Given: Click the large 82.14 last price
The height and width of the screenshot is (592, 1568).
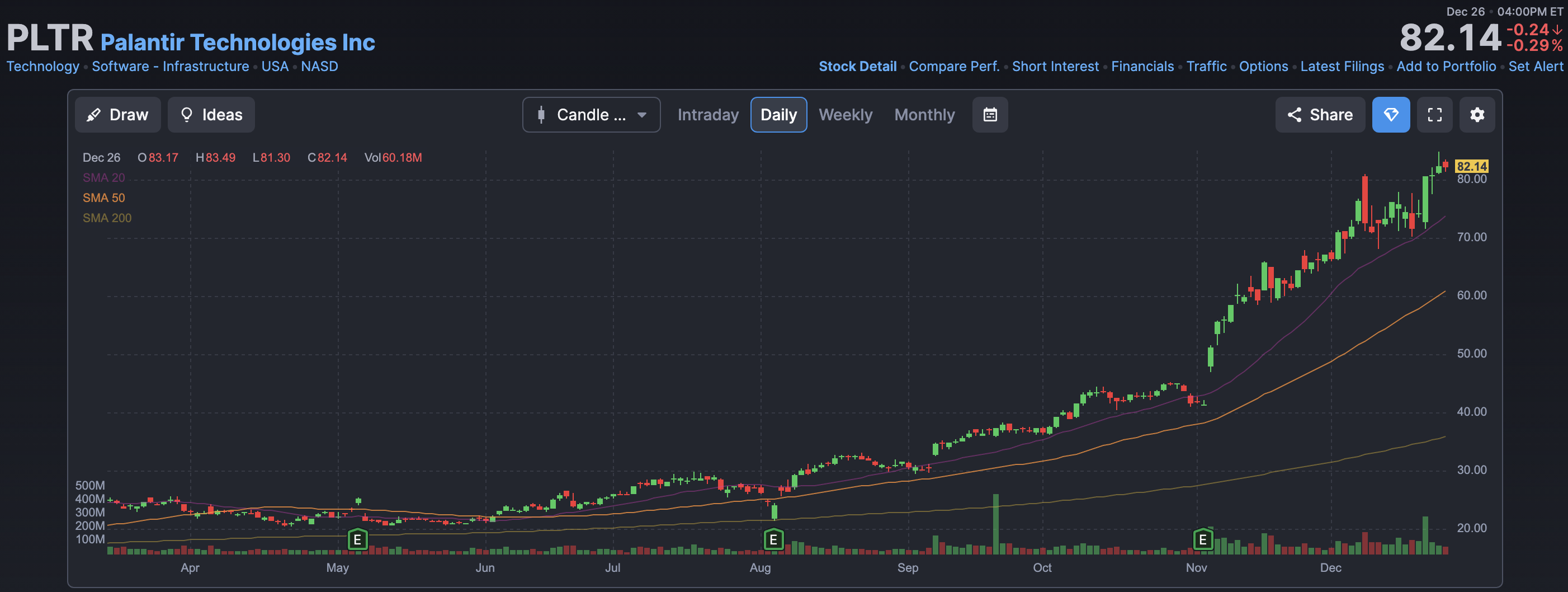Looking at the screenshot, I should pos(1451,37).
